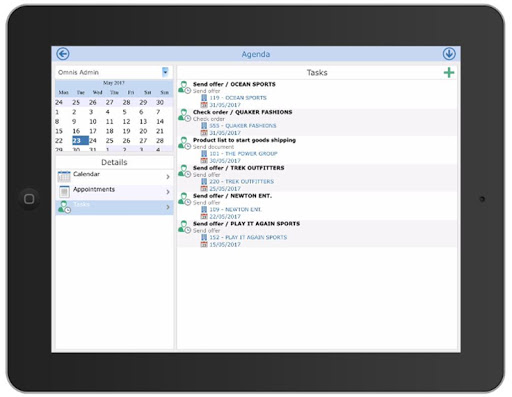Image resolution: width=512 pixels, height=397 pixels.
Task: Click task icon for Send offer / OCEAN SPORTS
Action: coord(184,87)
